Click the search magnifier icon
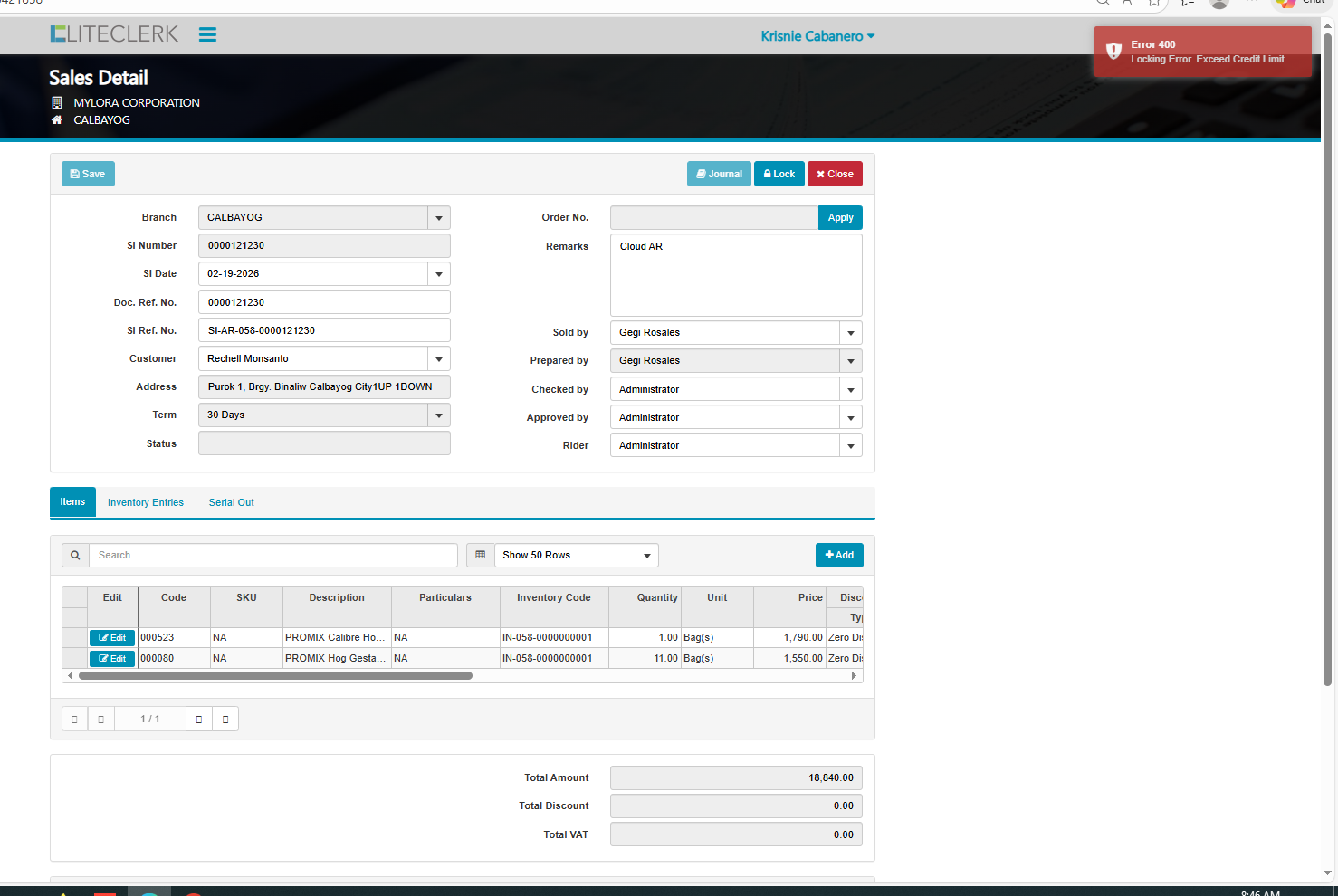 (75, 555)
